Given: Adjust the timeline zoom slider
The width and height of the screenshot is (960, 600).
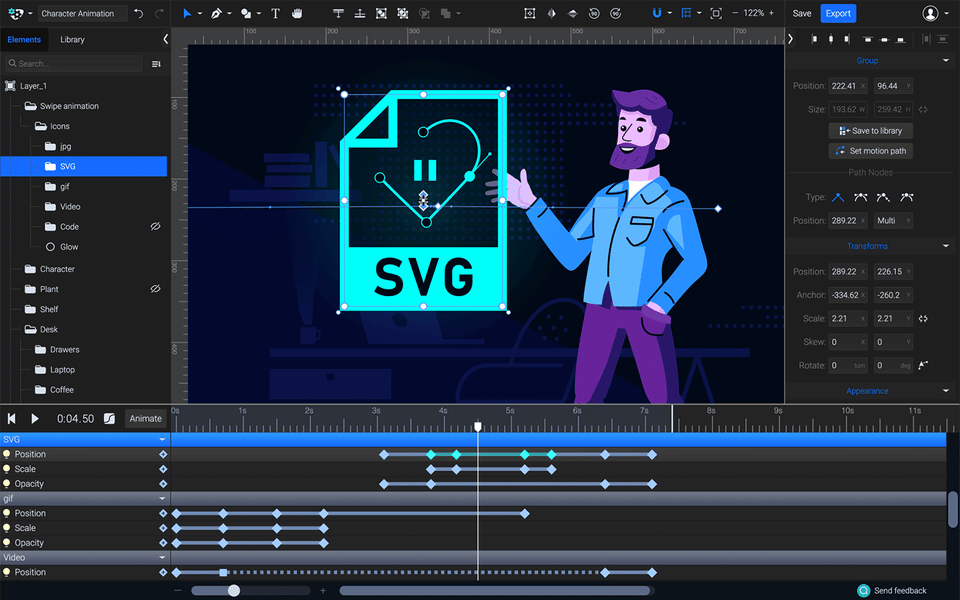Looking at the screenshot, I should pyautogui.click(x=235, y=590).
